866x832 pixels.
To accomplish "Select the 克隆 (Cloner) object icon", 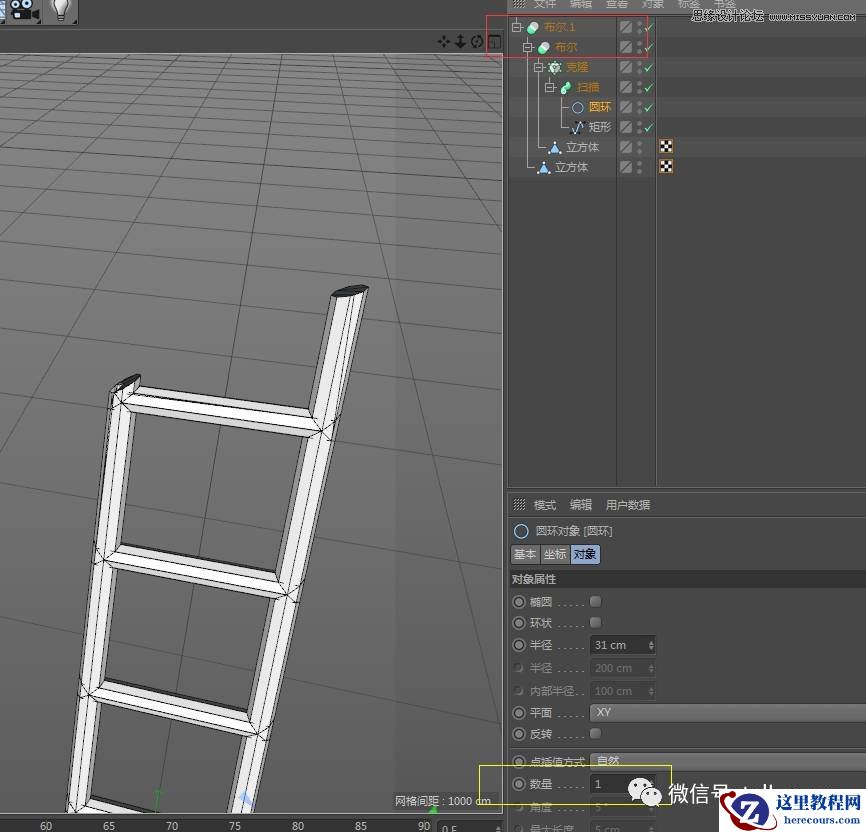I will click(555, 66).
